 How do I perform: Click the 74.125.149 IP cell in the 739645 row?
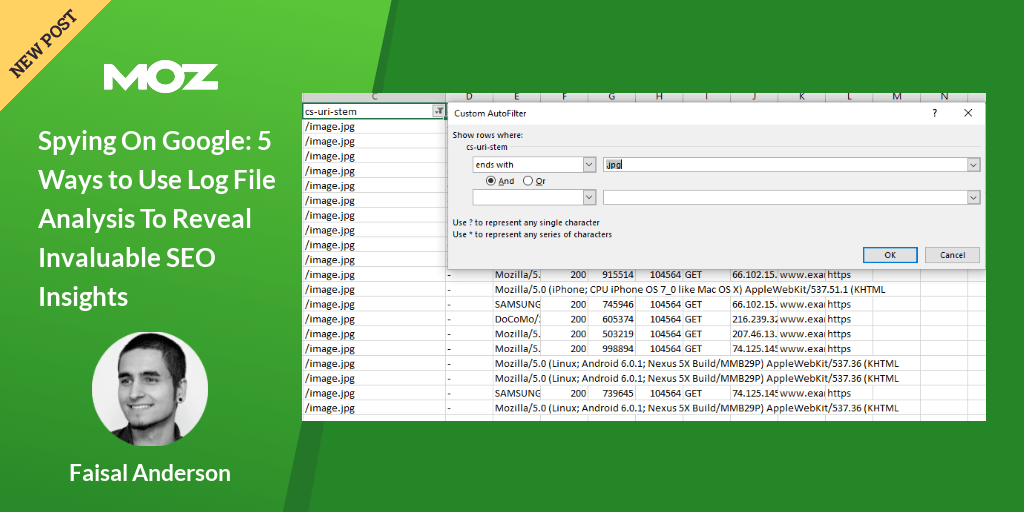(x=754, y=393)
